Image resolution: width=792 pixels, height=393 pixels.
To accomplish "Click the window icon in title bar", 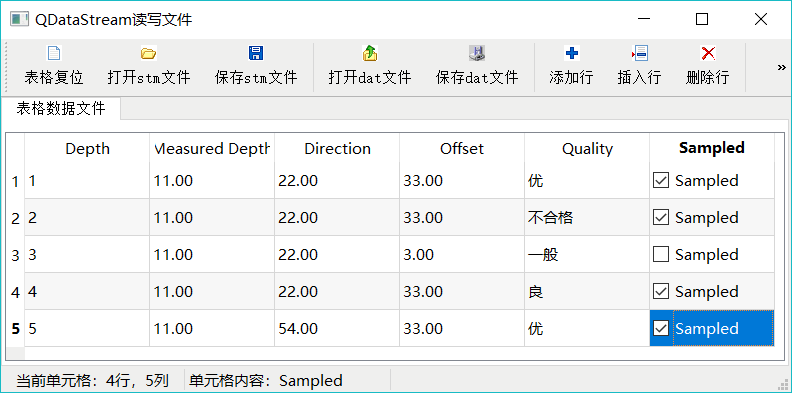I will coord(19,20).
